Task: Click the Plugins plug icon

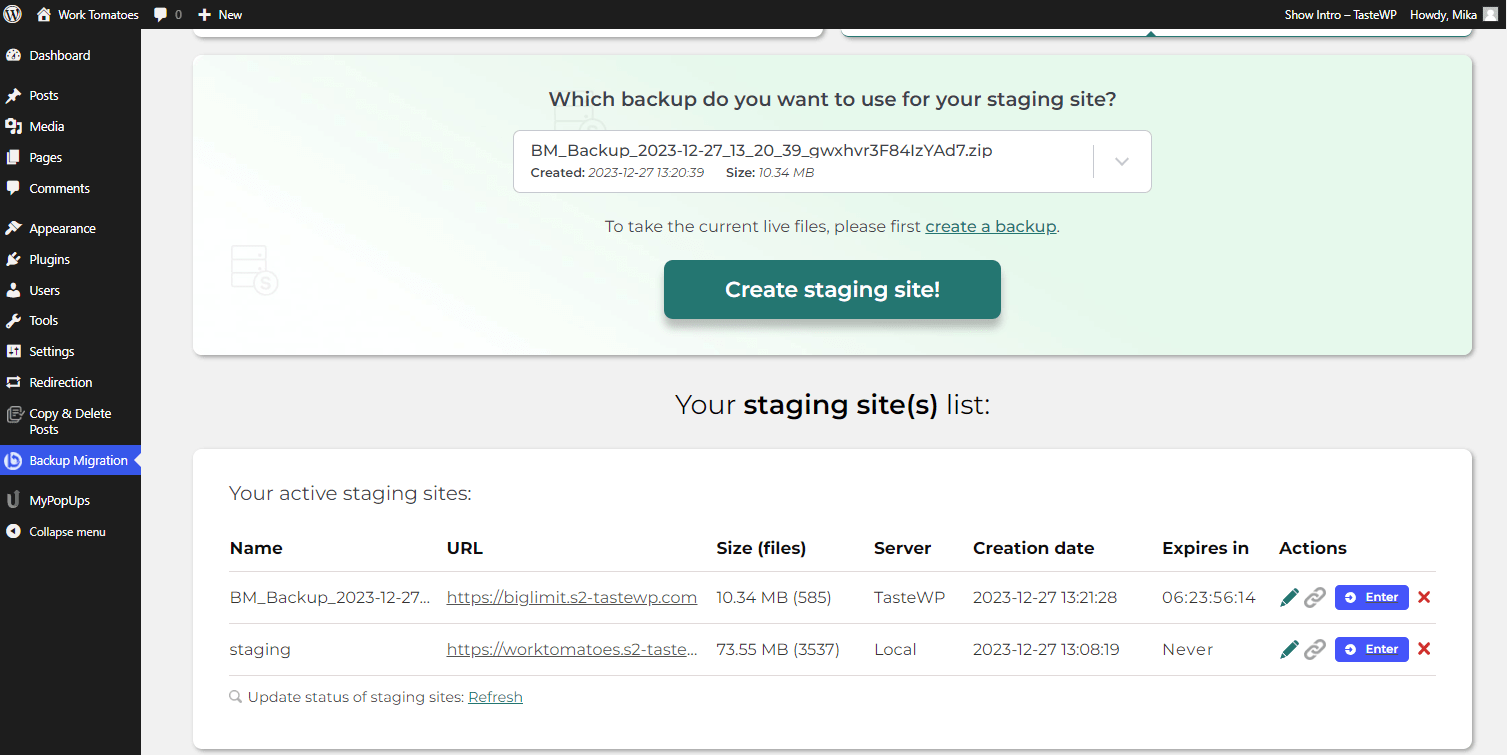Action: 13,260
